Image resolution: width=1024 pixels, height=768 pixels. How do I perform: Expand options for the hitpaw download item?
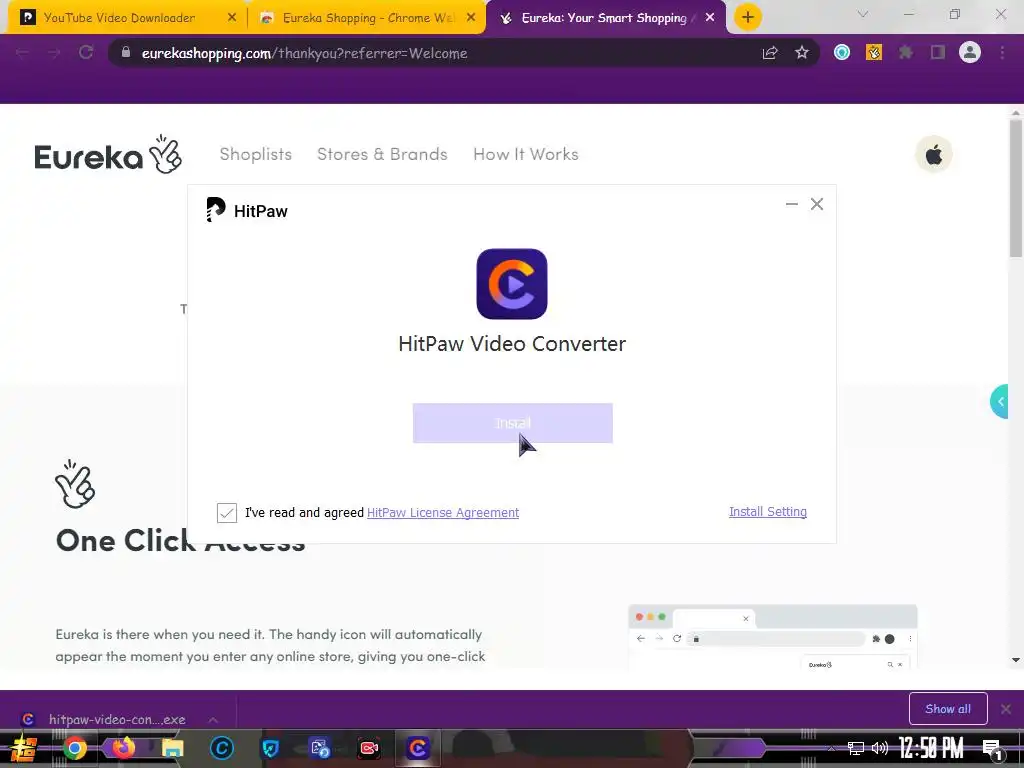pyautogui.click(x=213, y=719)
